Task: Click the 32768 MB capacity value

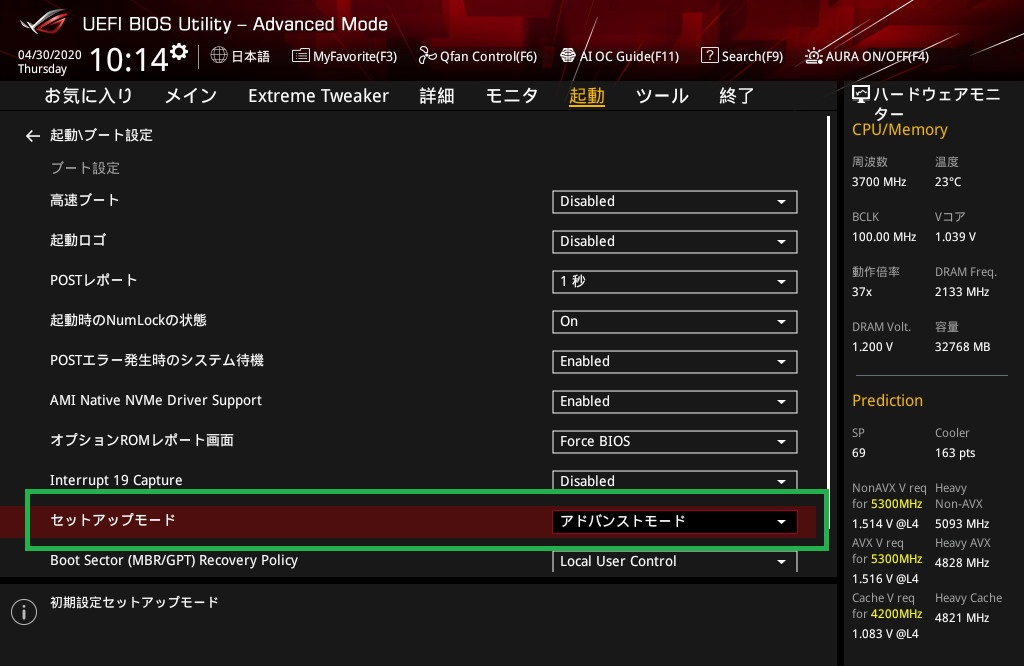Action: coord(962,347)
